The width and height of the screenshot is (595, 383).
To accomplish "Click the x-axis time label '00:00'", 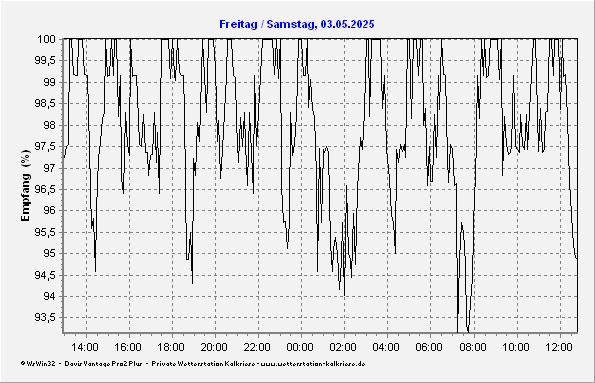I will coord(300,347).
